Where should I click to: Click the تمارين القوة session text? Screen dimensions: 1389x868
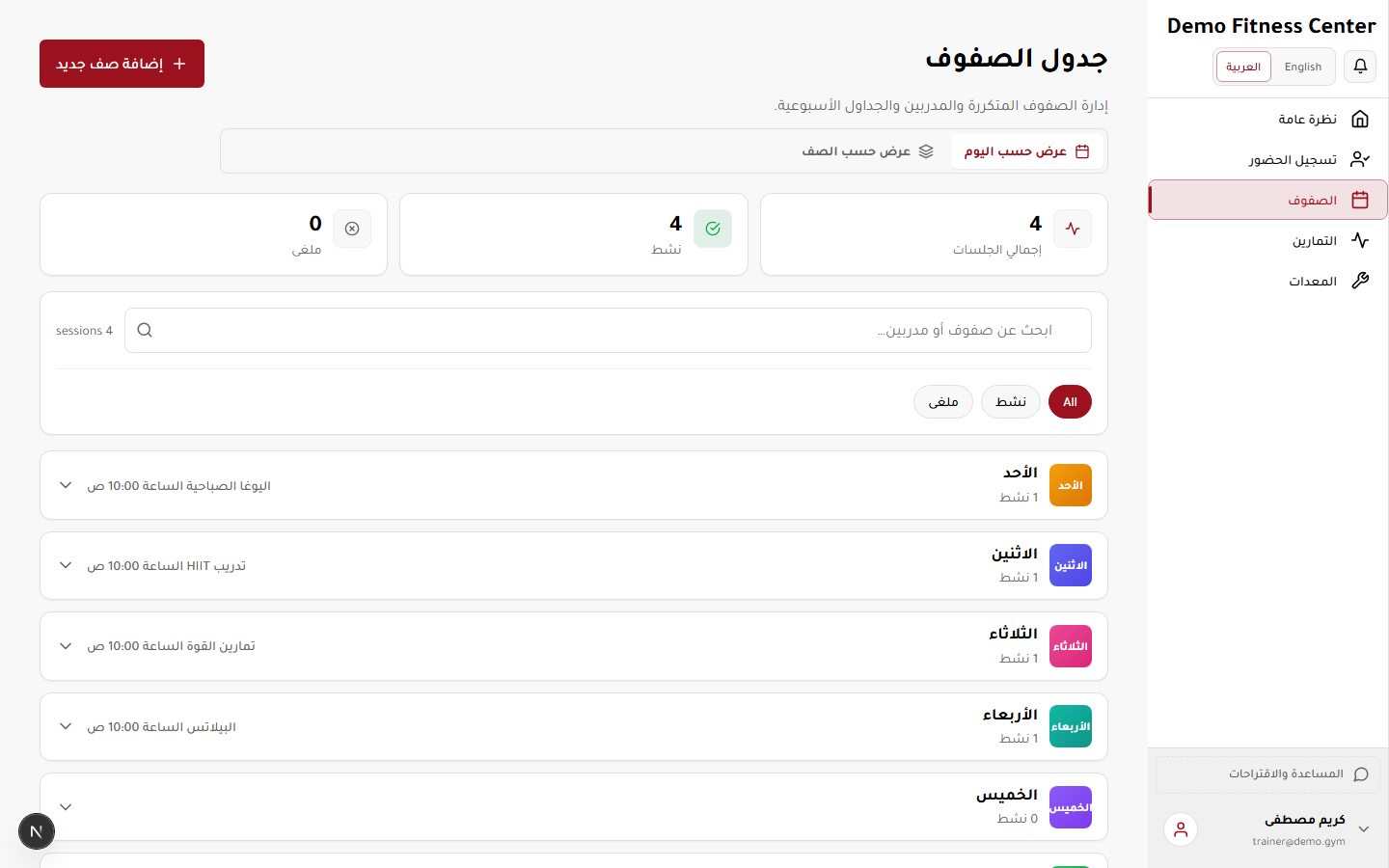[172, 646]
